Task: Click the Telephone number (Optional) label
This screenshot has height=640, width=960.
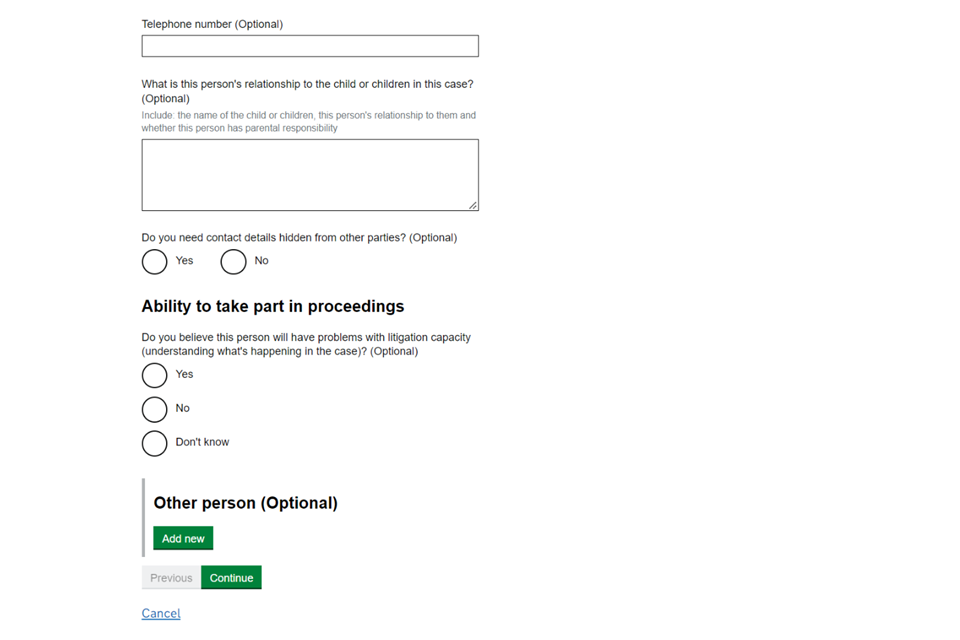Action: 212,24
